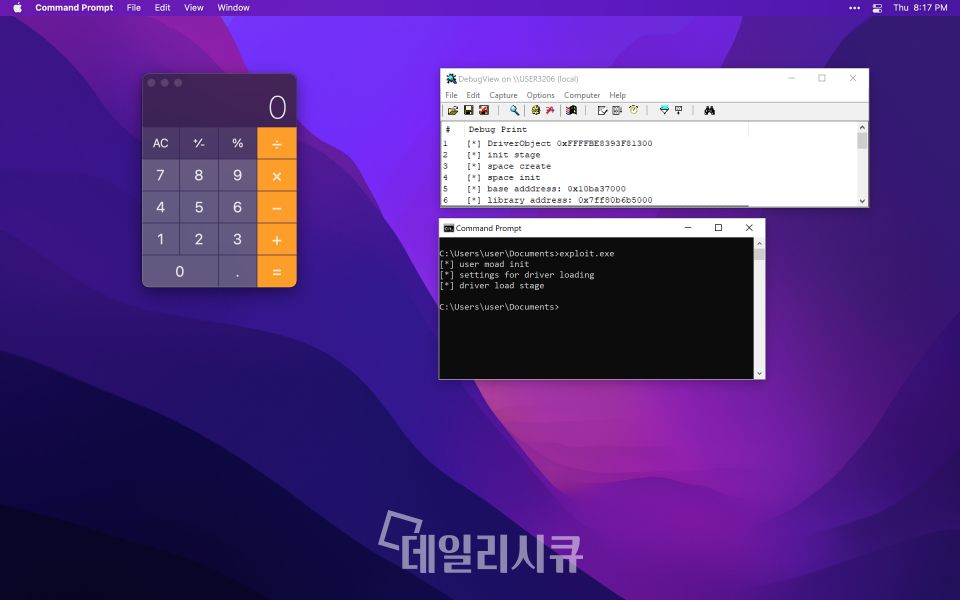Image resolution: width=960 pixels, height=600 pixels.
Task: Click the Command Prompt window's title bar icon
Action: (x=449, y=228)
